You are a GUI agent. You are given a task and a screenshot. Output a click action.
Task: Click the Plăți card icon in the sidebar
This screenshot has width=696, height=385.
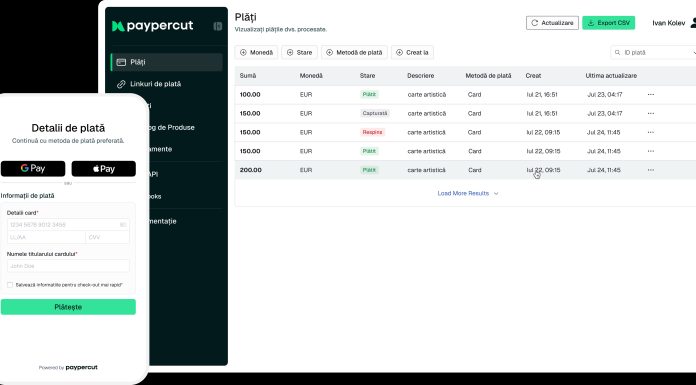coord(121,62)
